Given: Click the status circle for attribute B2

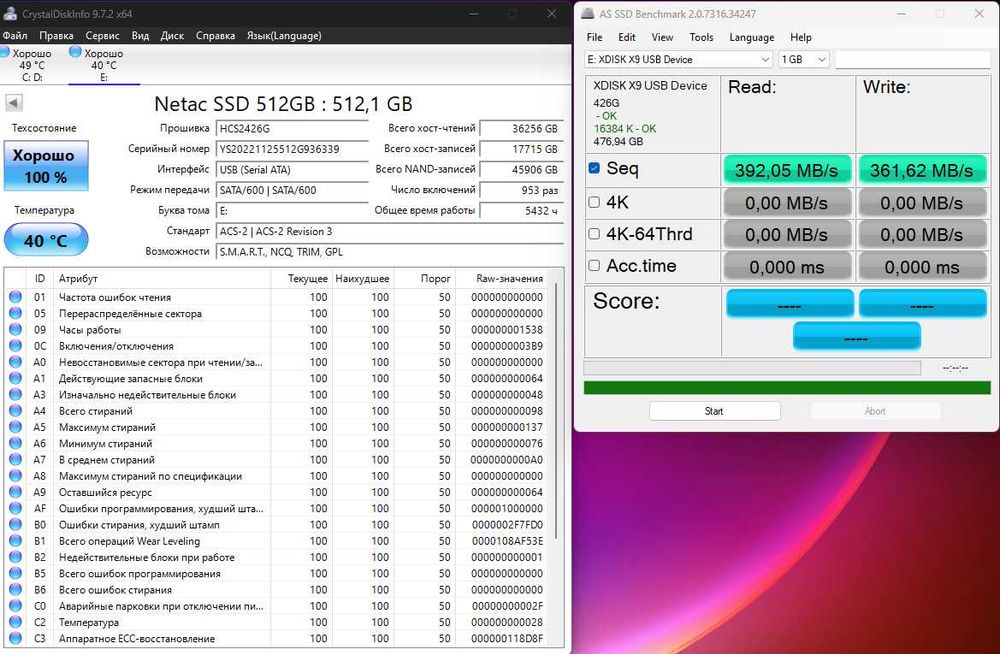Looking at the screenshot, I should [x=15, y=557].
